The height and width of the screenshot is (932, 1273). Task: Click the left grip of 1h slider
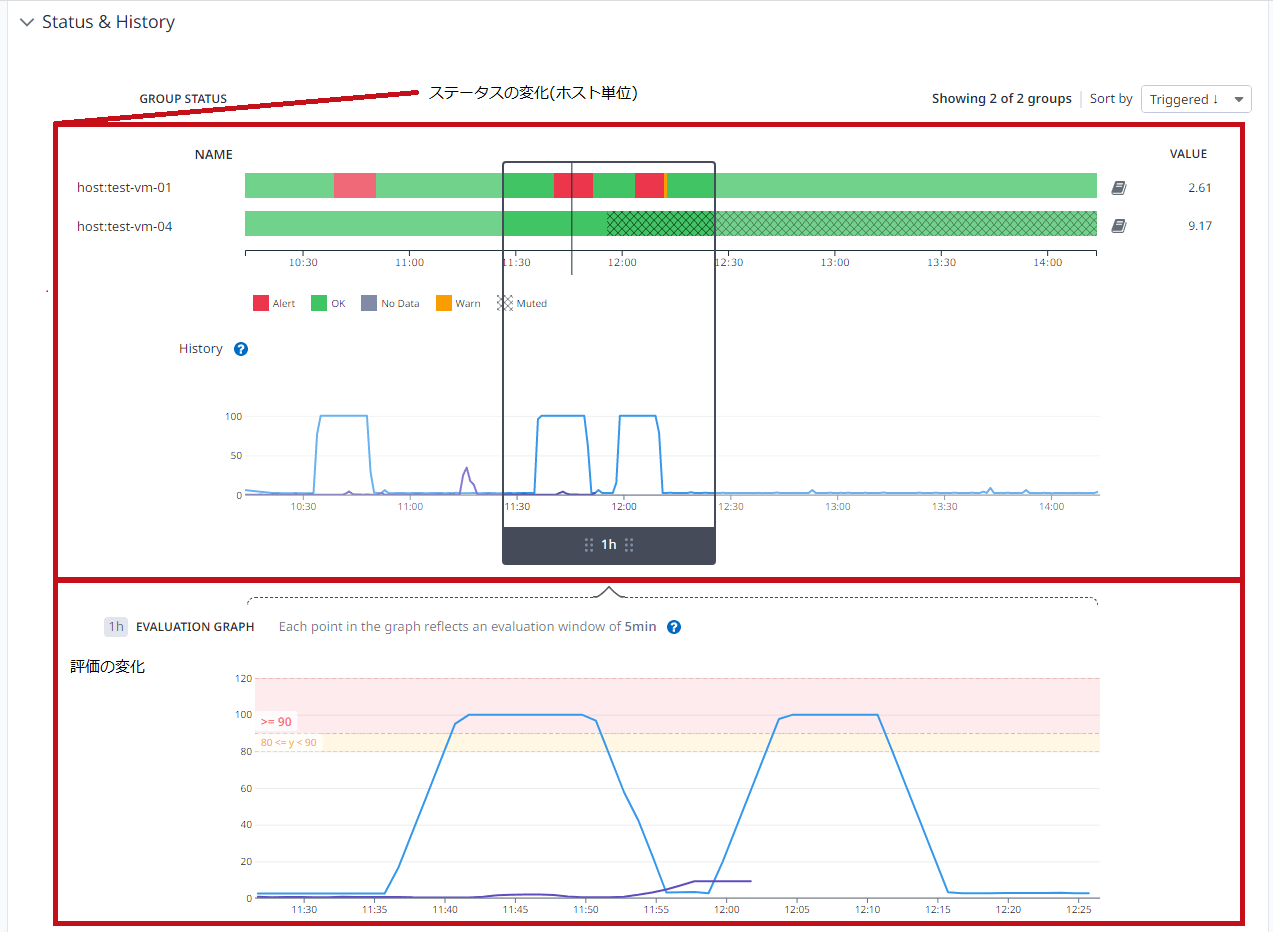pyautogui.click(x=589, y=545)
